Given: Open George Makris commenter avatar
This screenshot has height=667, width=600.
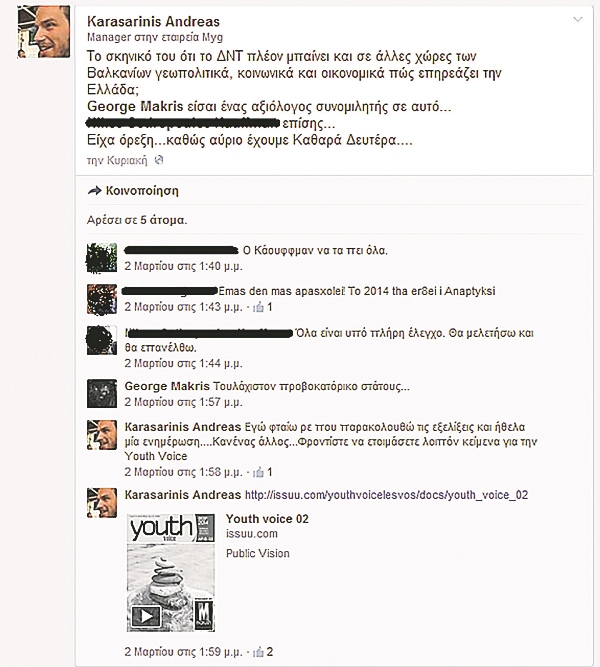Looking at the screenshot, I should 102,393.
